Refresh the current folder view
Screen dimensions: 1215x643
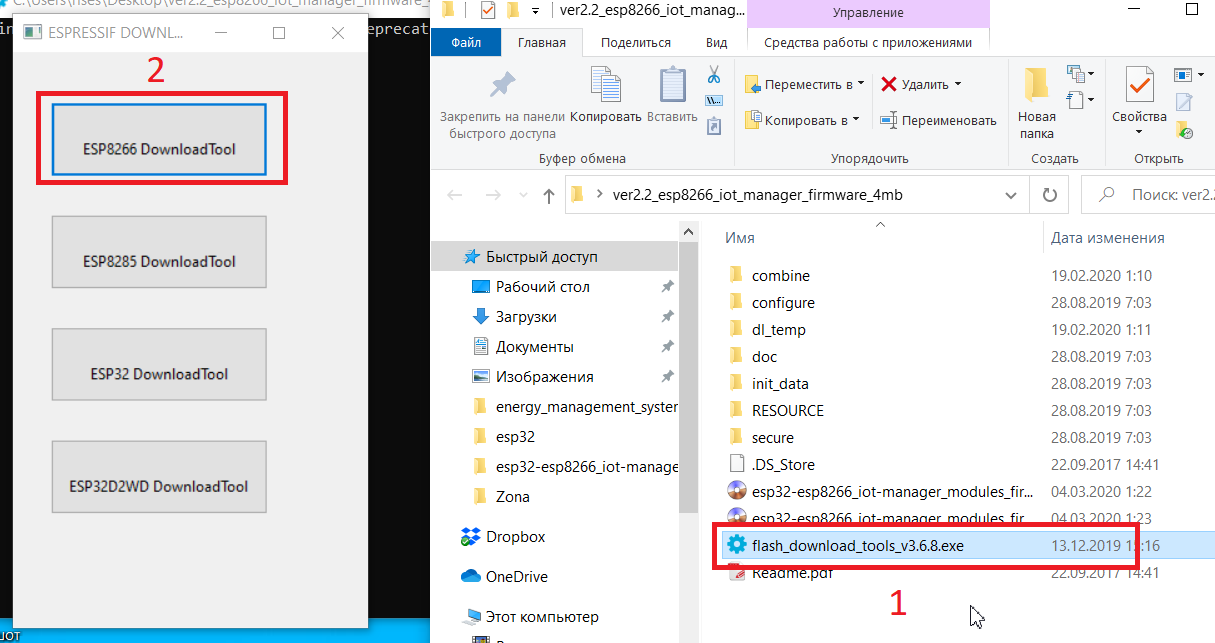tap(1048, 195)
